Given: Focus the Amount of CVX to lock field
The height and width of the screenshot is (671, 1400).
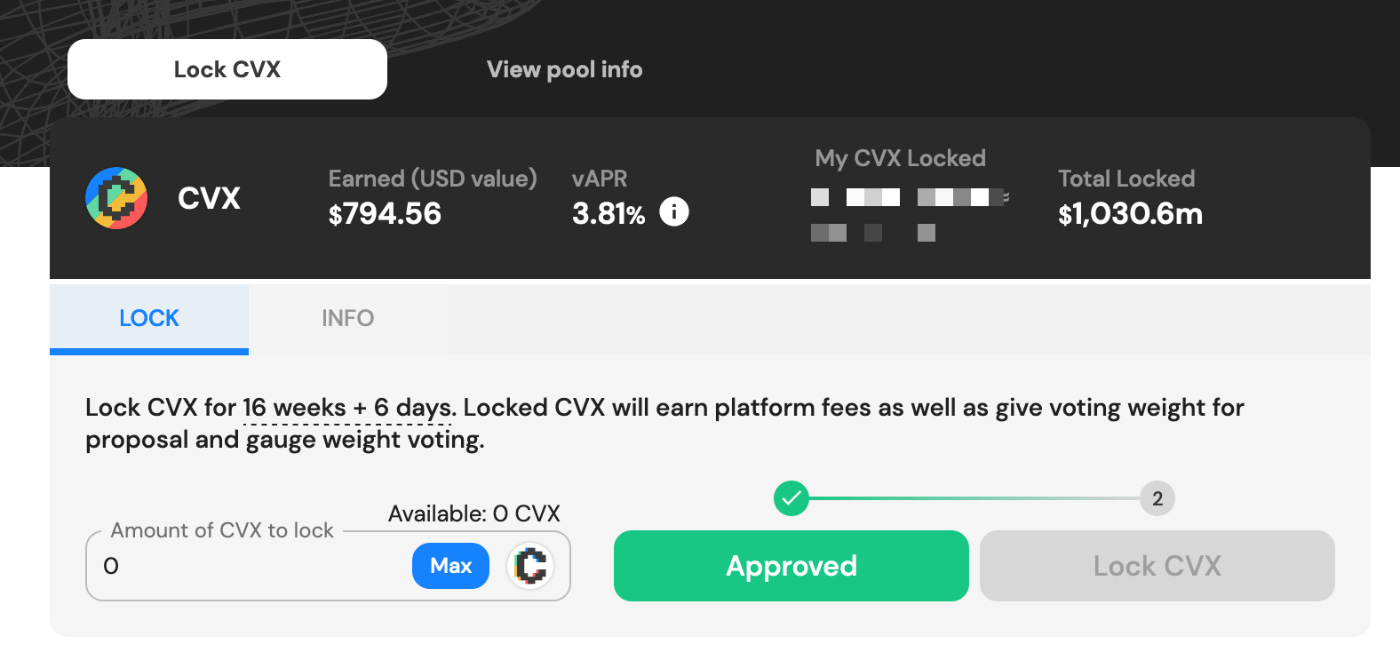Looking at the screenshot, I should click(328, 566).
